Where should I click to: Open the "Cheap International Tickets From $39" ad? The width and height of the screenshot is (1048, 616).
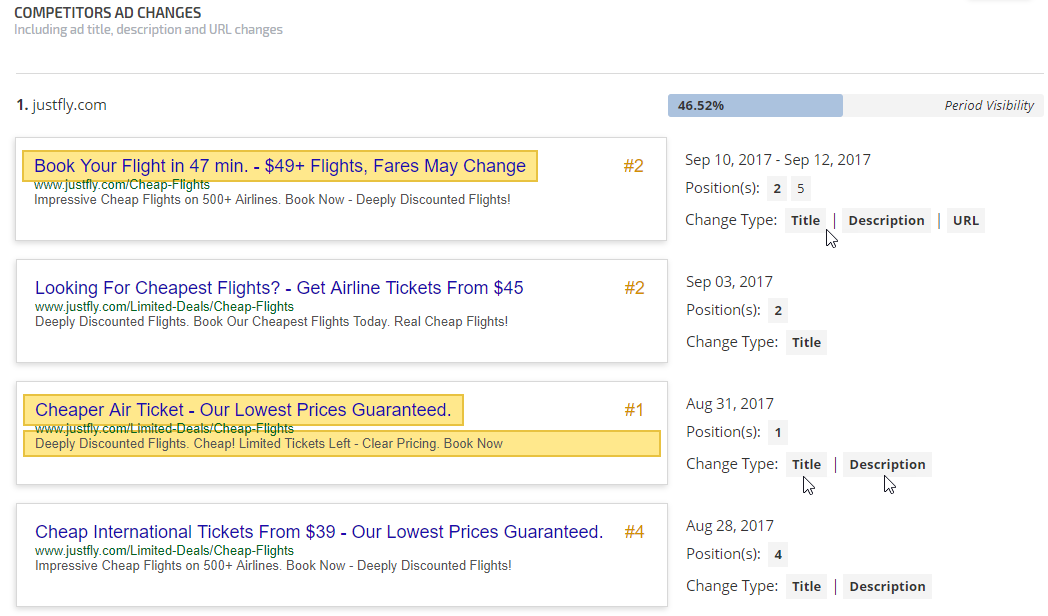click(x=319, y=532)
